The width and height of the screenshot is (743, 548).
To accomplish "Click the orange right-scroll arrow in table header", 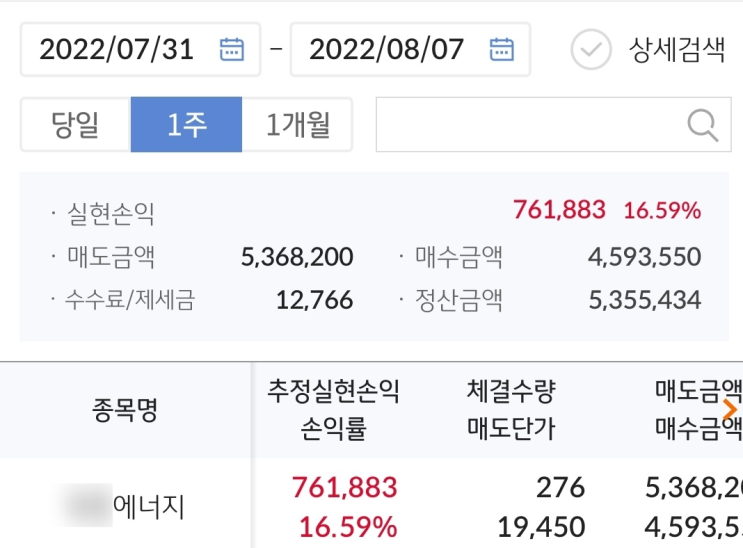I will (x=731, y=409).
